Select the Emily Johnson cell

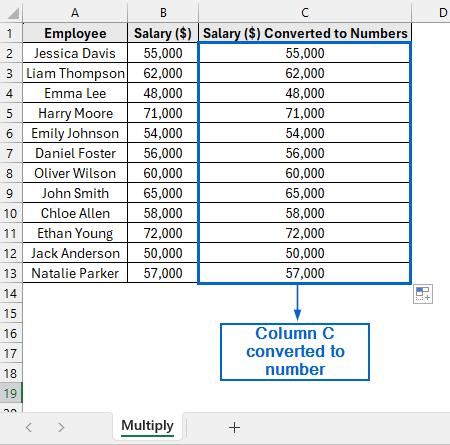pos(75,133)
